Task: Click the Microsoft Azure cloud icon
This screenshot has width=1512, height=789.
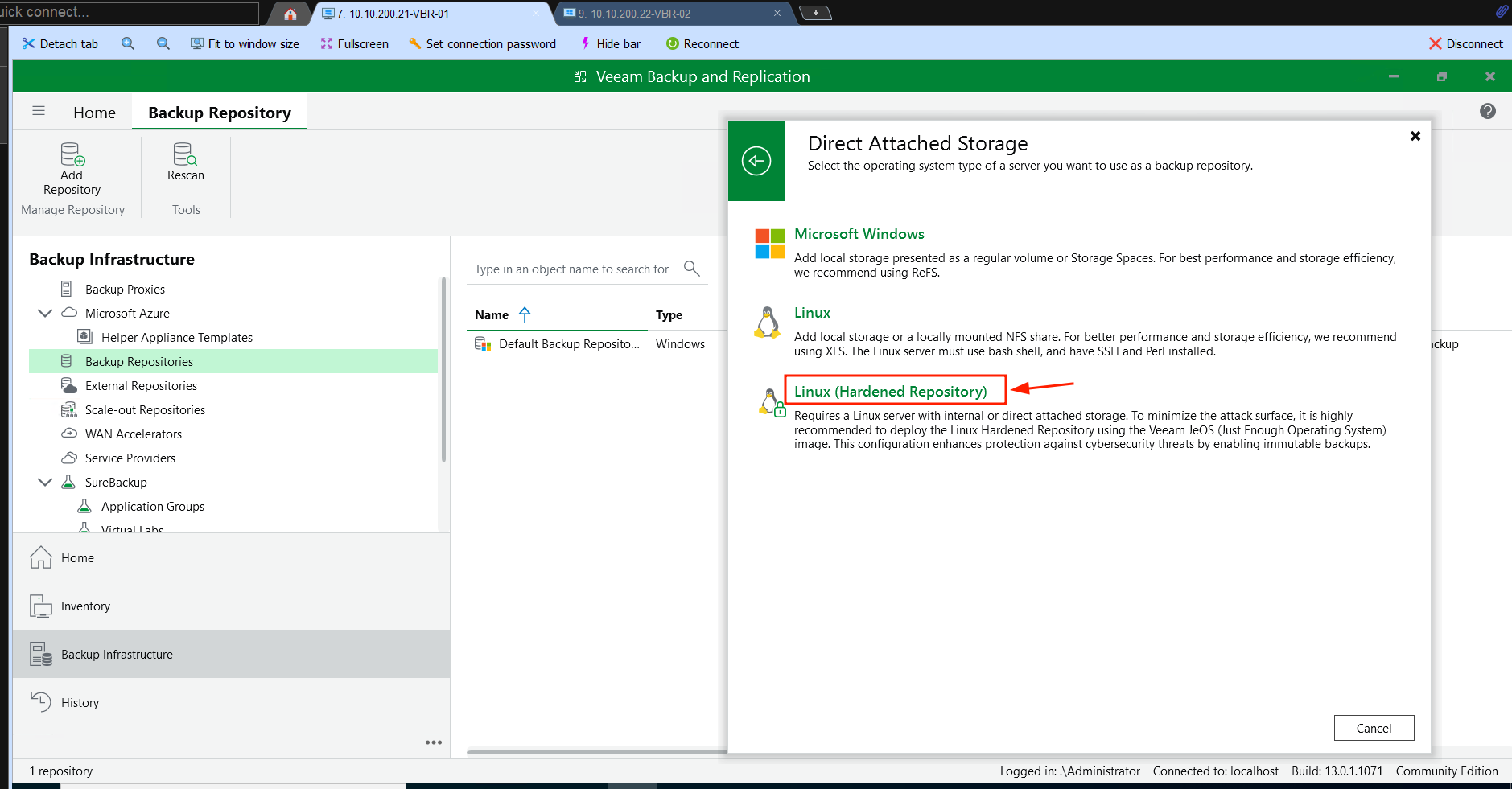Action: click(x=70, y=313)
